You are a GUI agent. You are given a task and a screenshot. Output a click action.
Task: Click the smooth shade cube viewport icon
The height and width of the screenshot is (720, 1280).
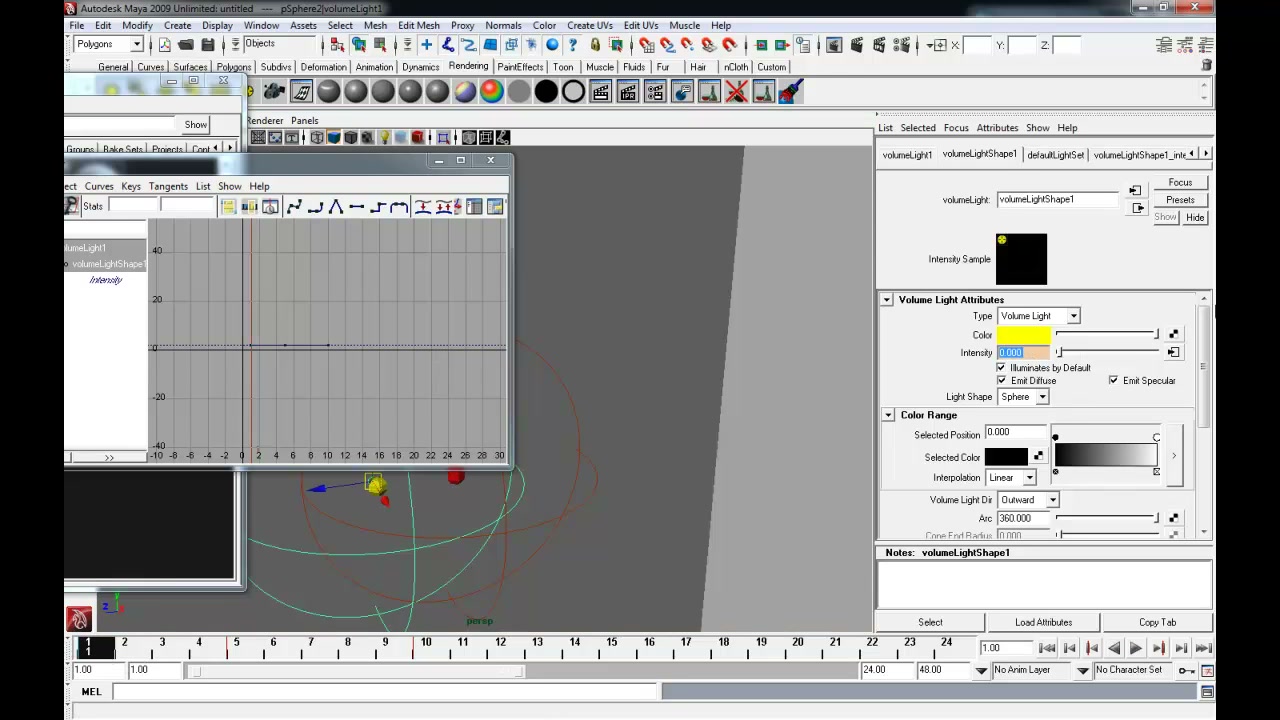(x=334, y=138)
